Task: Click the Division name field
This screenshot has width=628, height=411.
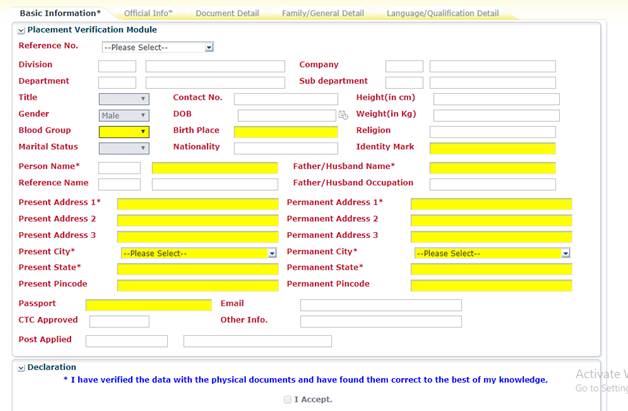Action: [215, 66]
